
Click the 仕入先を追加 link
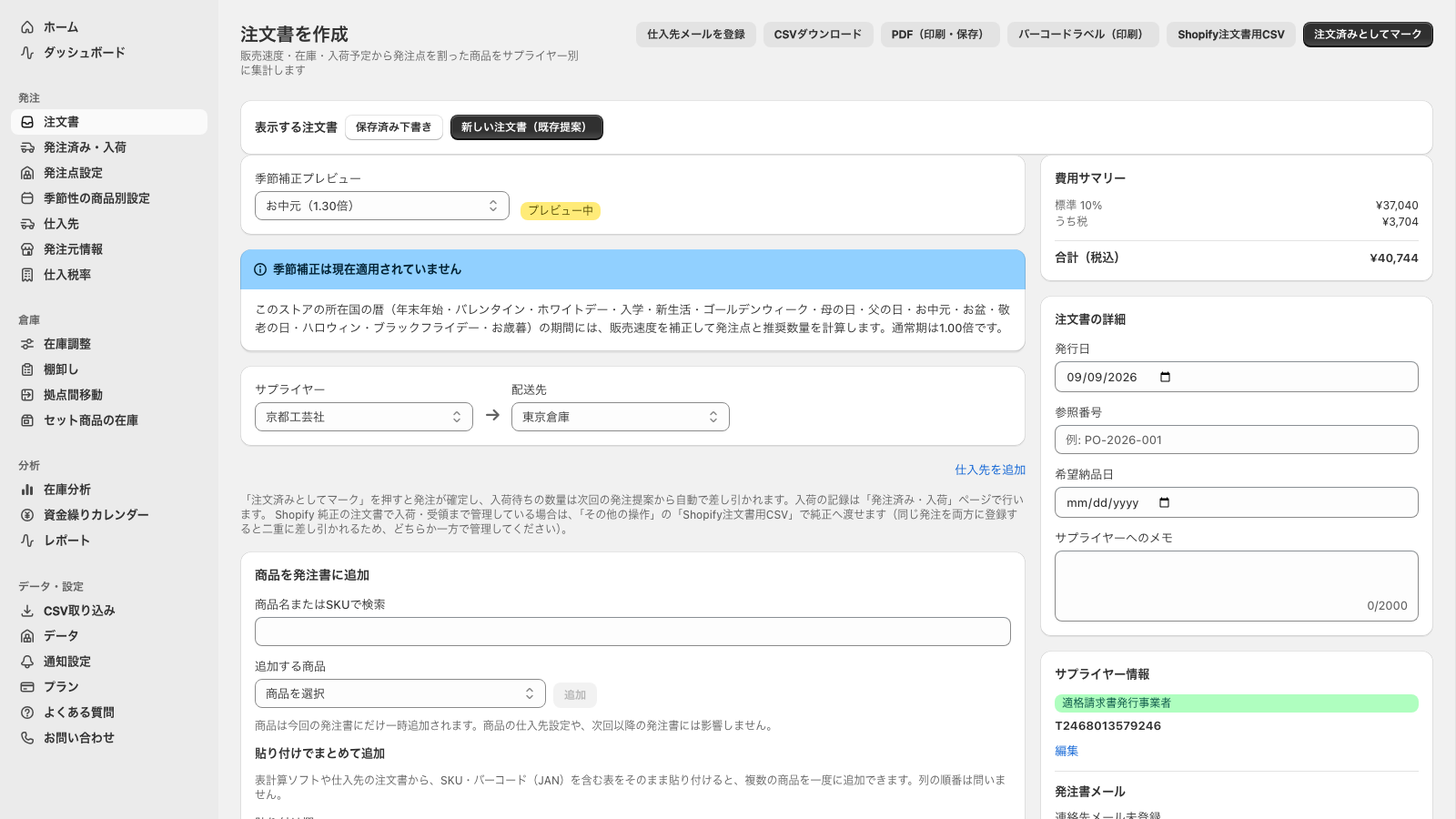tap(990, 470)
